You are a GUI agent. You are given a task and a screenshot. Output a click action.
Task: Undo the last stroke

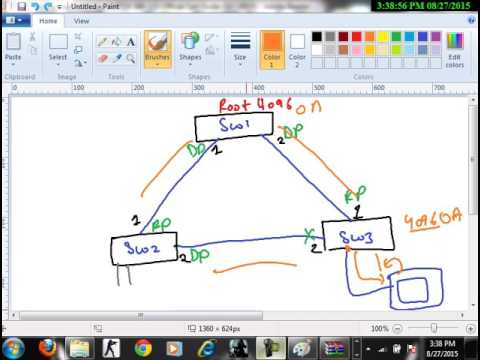pyautogui.click(x=35, y=6)
